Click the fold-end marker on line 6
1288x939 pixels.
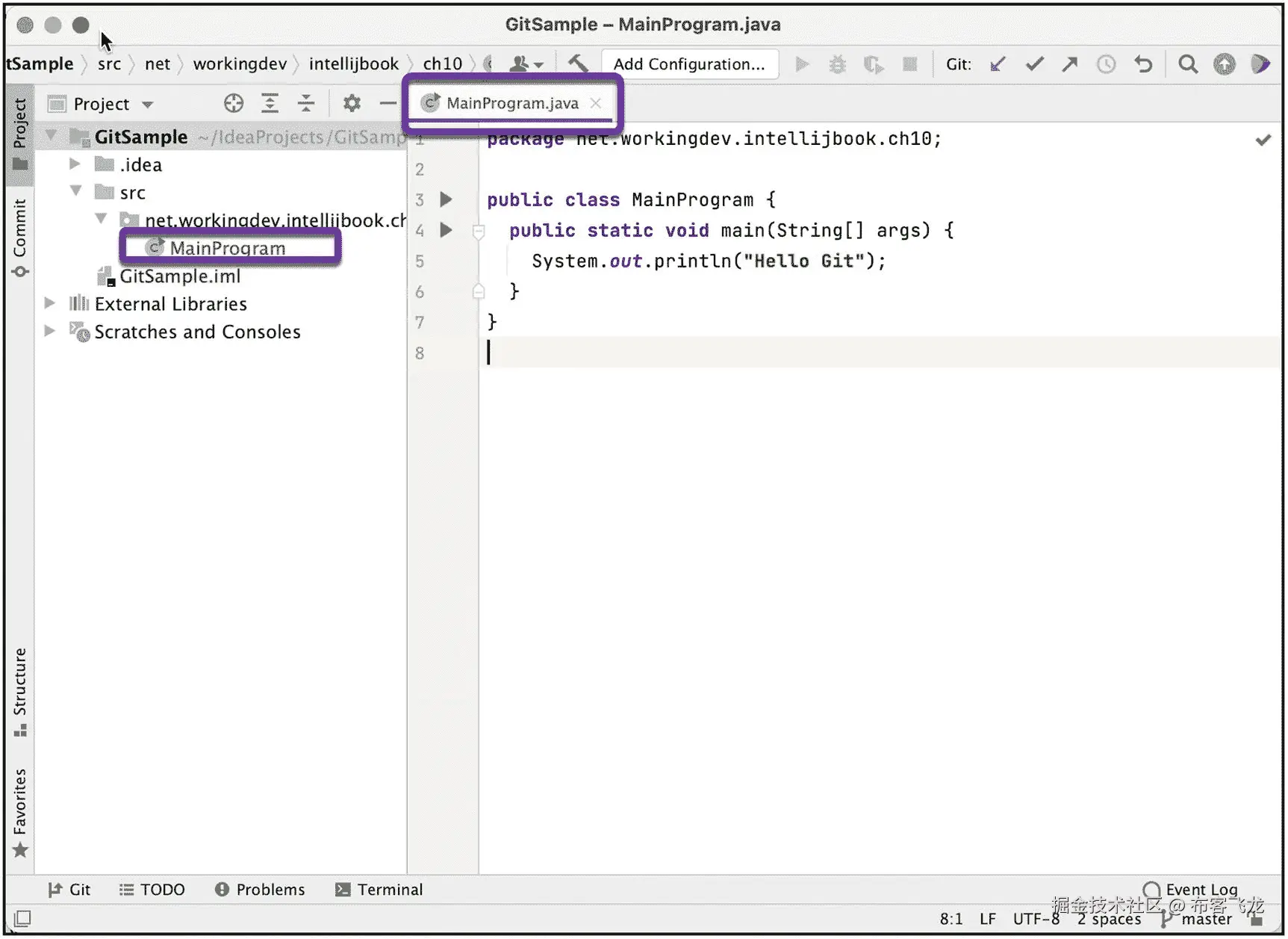(479, 291)
